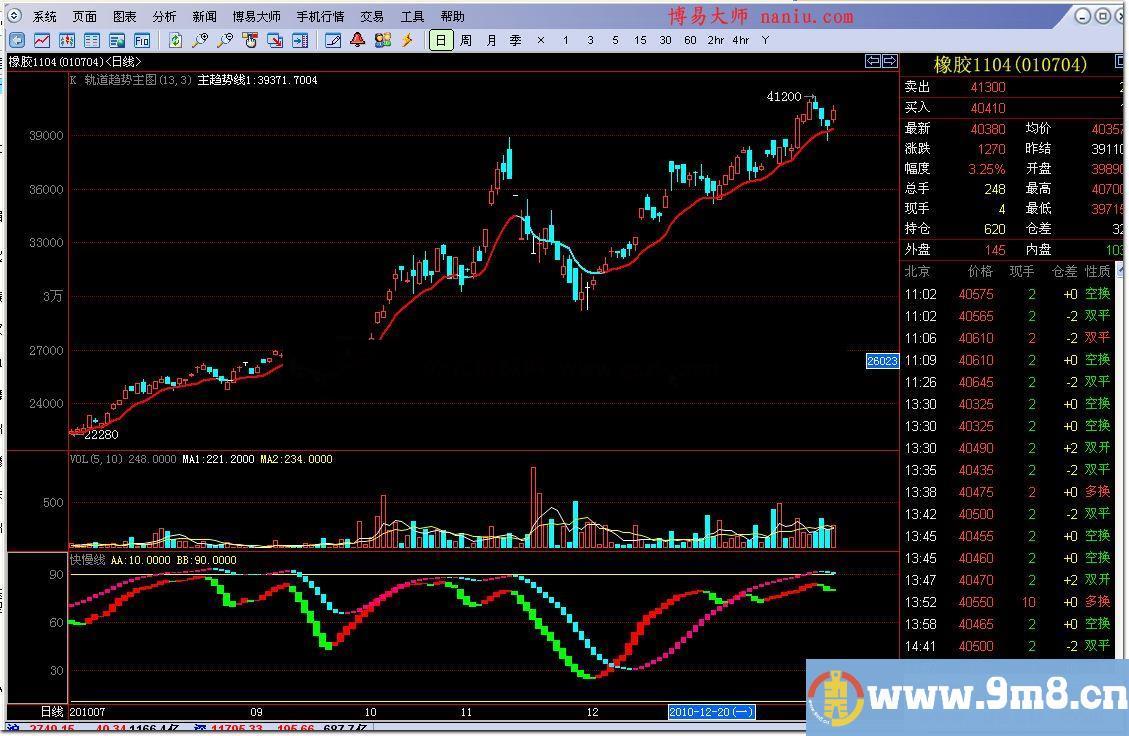
Task: Click the 轨道趋势主图 indicator label
Action: click(120, 80)
